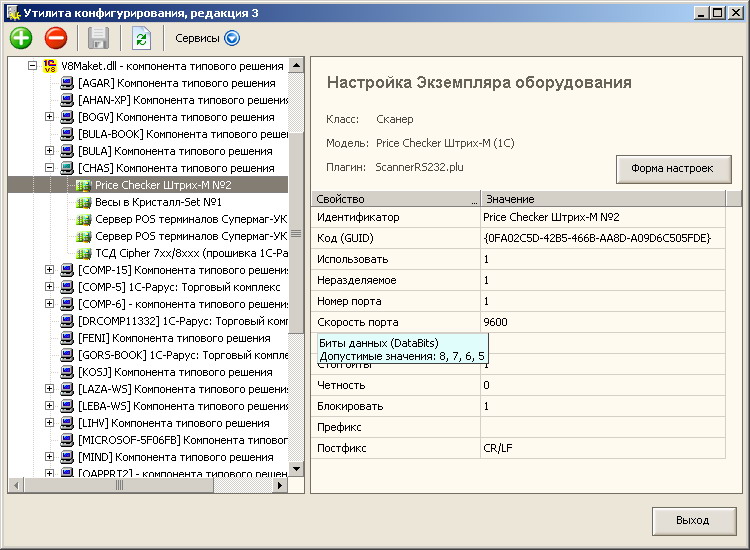Viewport: 750px width, 550px height.
Task: Click the Выход button
Action: (692, 520)
